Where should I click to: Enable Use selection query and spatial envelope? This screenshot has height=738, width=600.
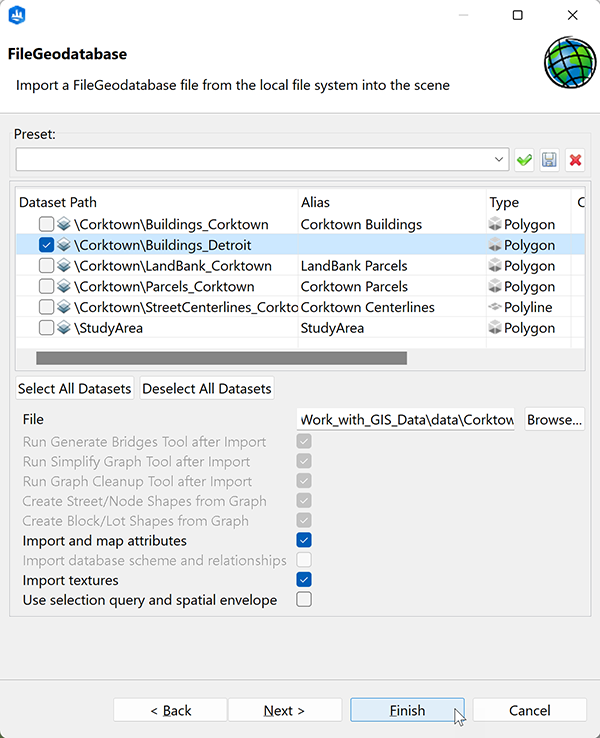click(x=304, y=600)
